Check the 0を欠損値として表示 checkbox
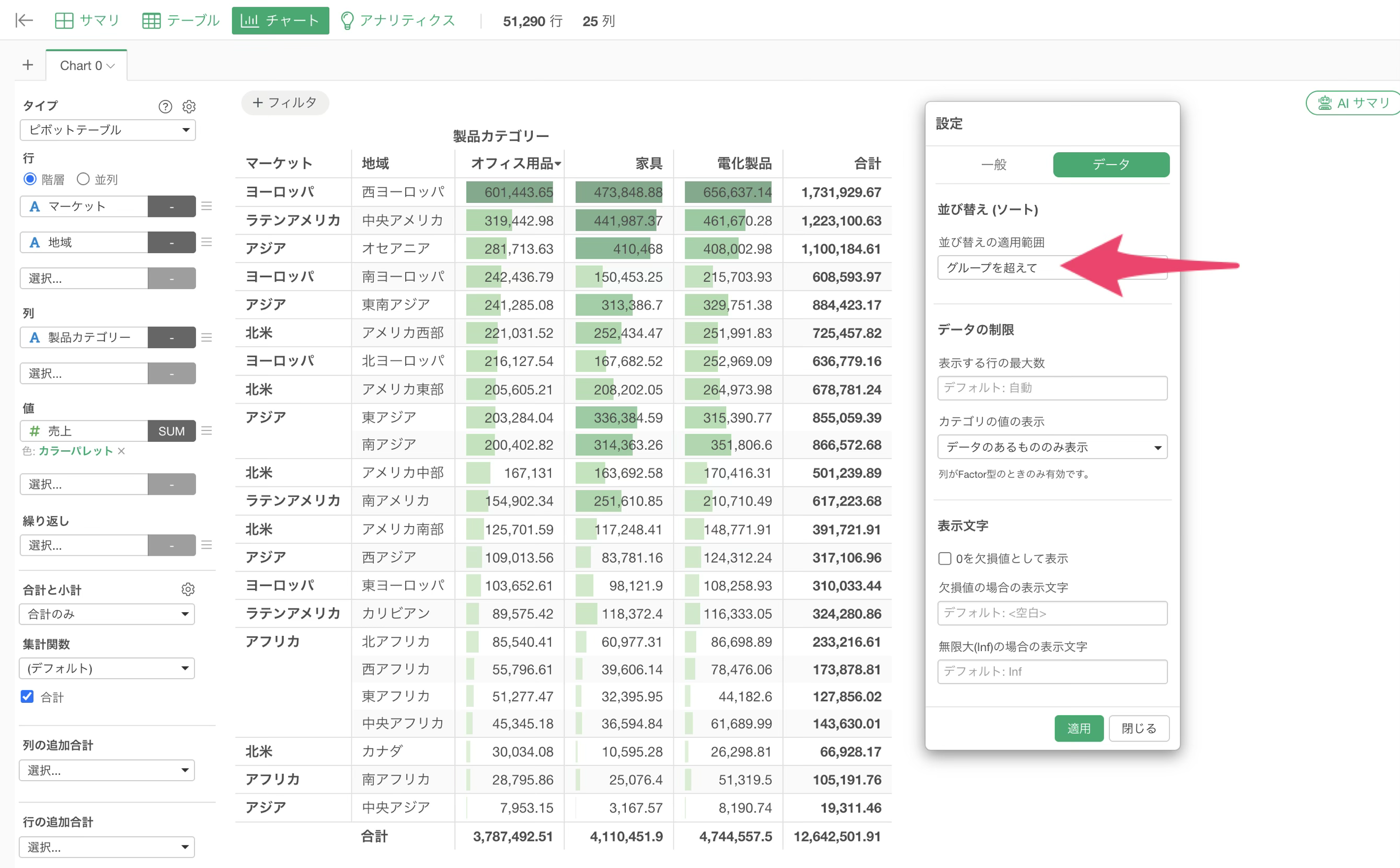This screenshot has height=868, width=1400. click(x=945, y=558)
